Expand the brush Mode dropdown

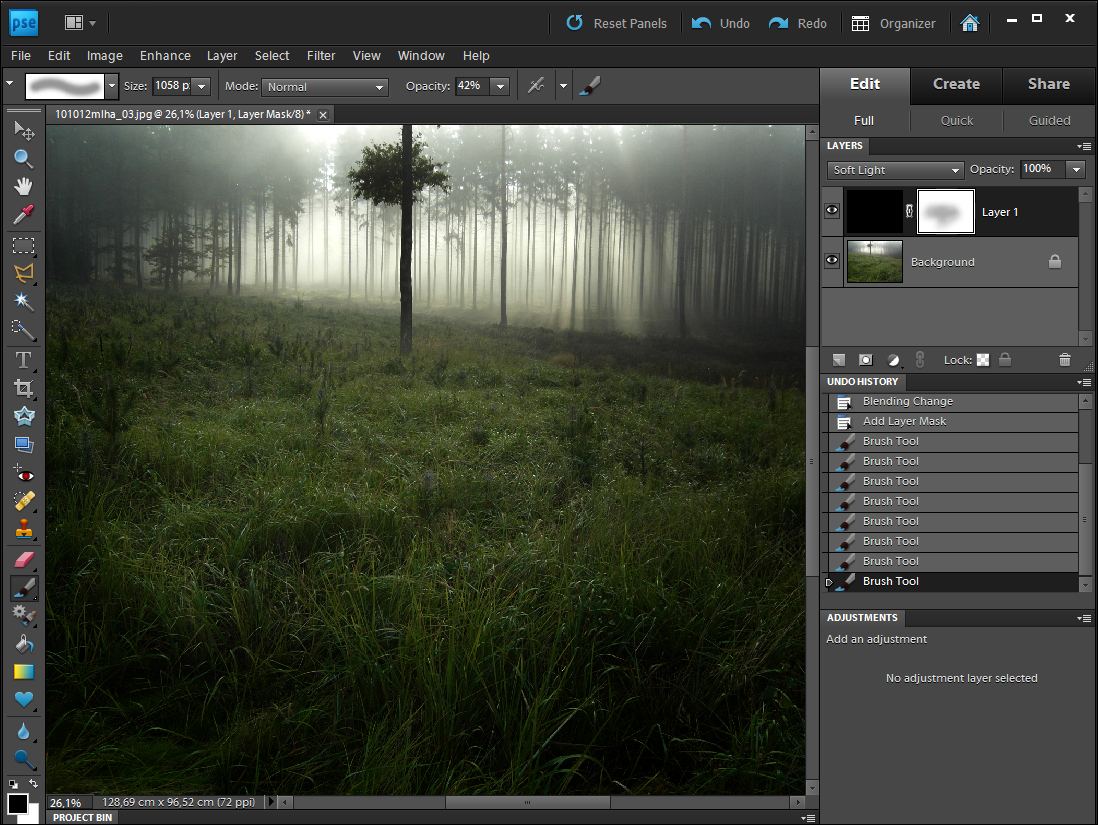coord(325,87)
